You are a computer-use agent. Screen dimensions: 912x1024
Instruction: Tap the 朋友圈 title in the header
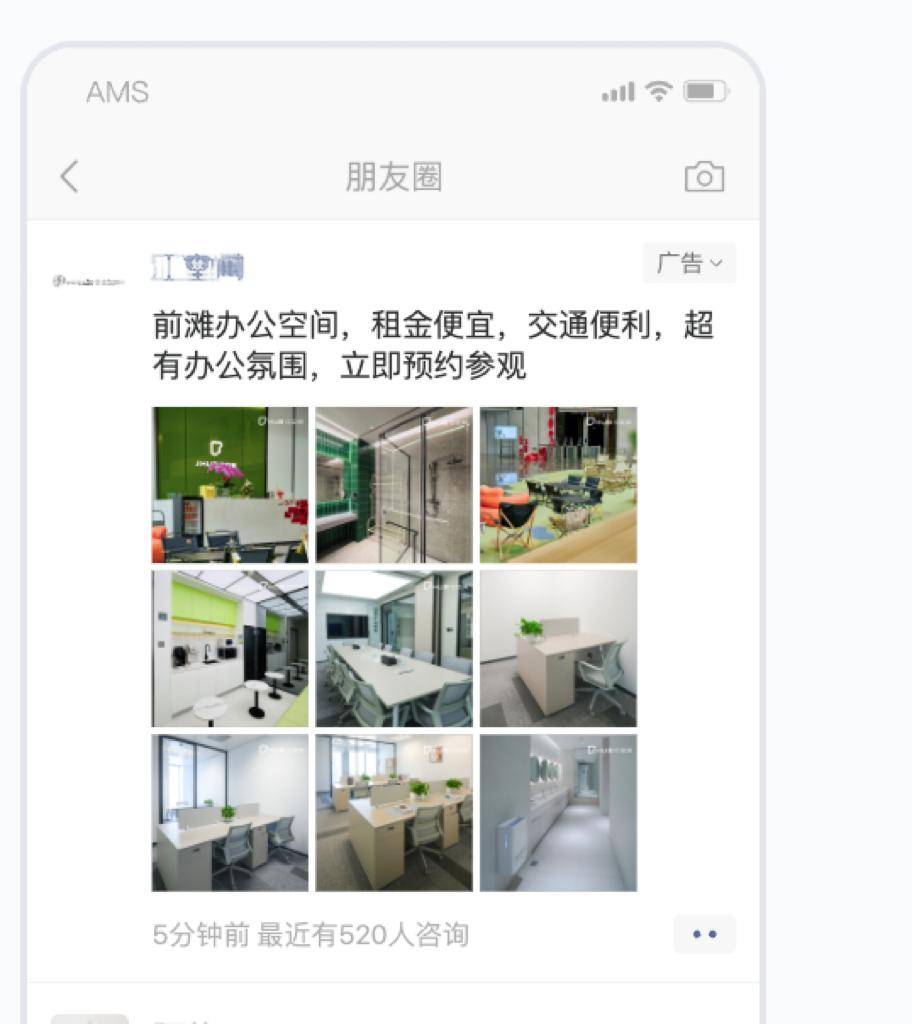394,177
